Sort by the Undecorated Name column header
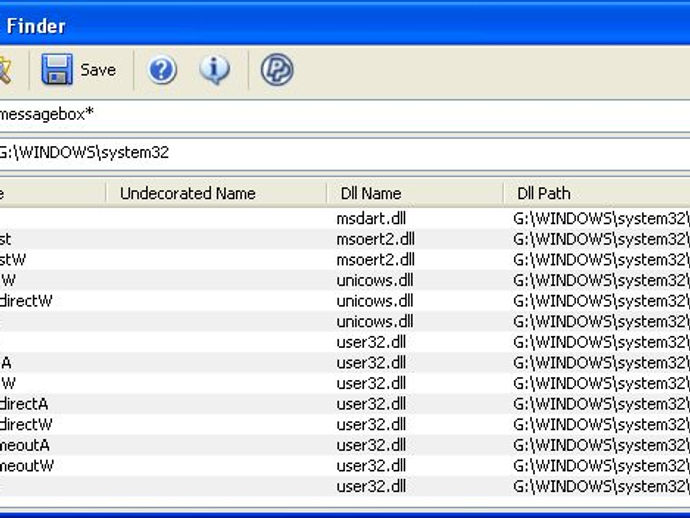 216,193
